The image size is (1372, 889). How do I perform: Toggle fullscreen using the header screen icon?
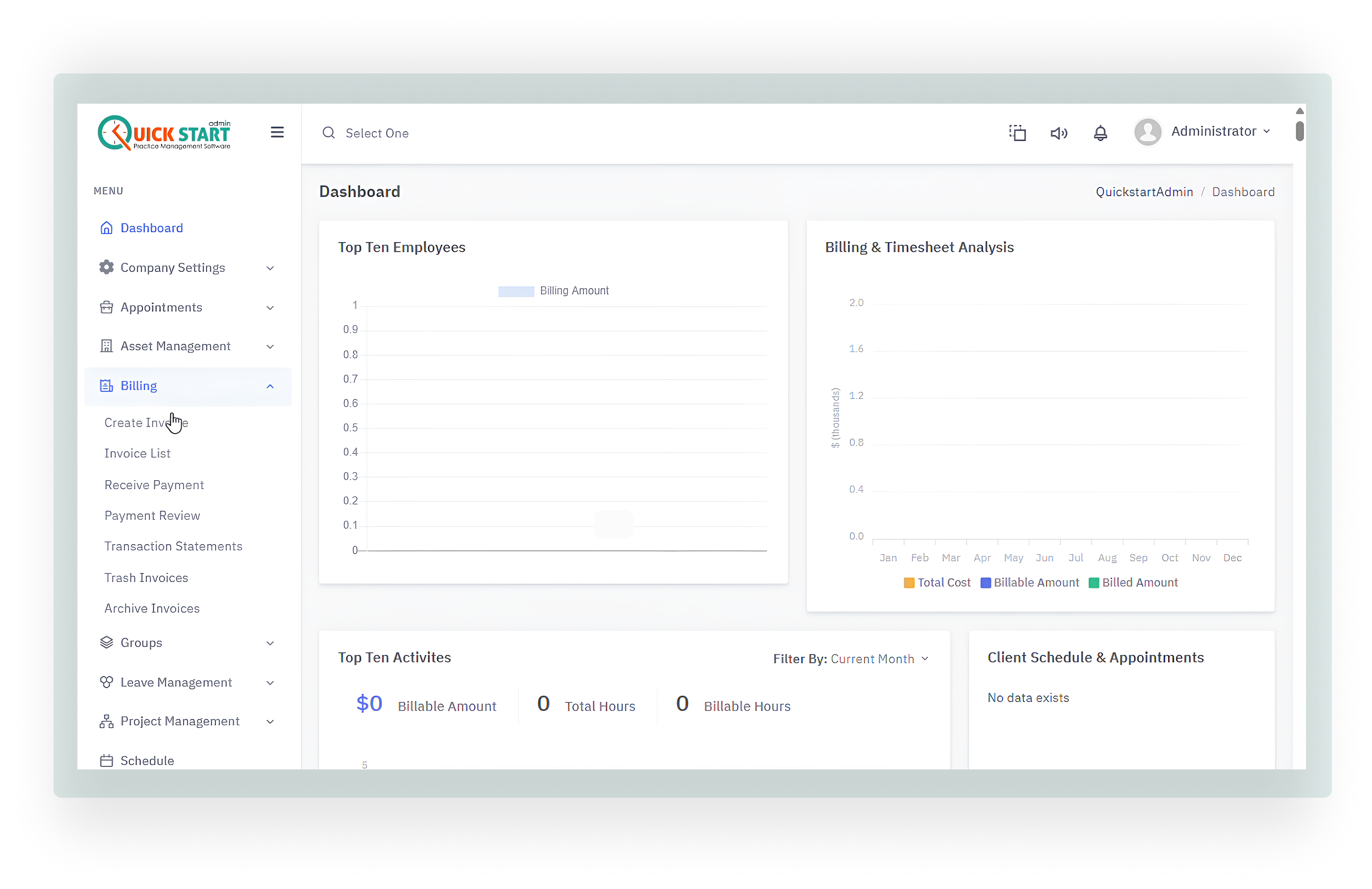[x=1018, y=132]
